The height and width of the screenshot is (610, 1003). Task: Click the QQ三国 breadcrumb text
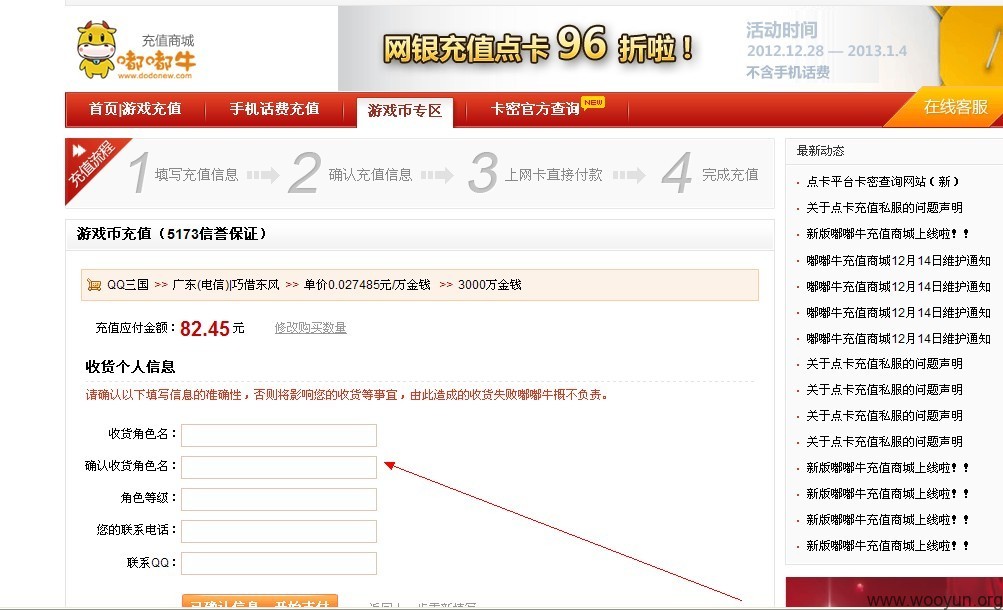pos(128,285)
